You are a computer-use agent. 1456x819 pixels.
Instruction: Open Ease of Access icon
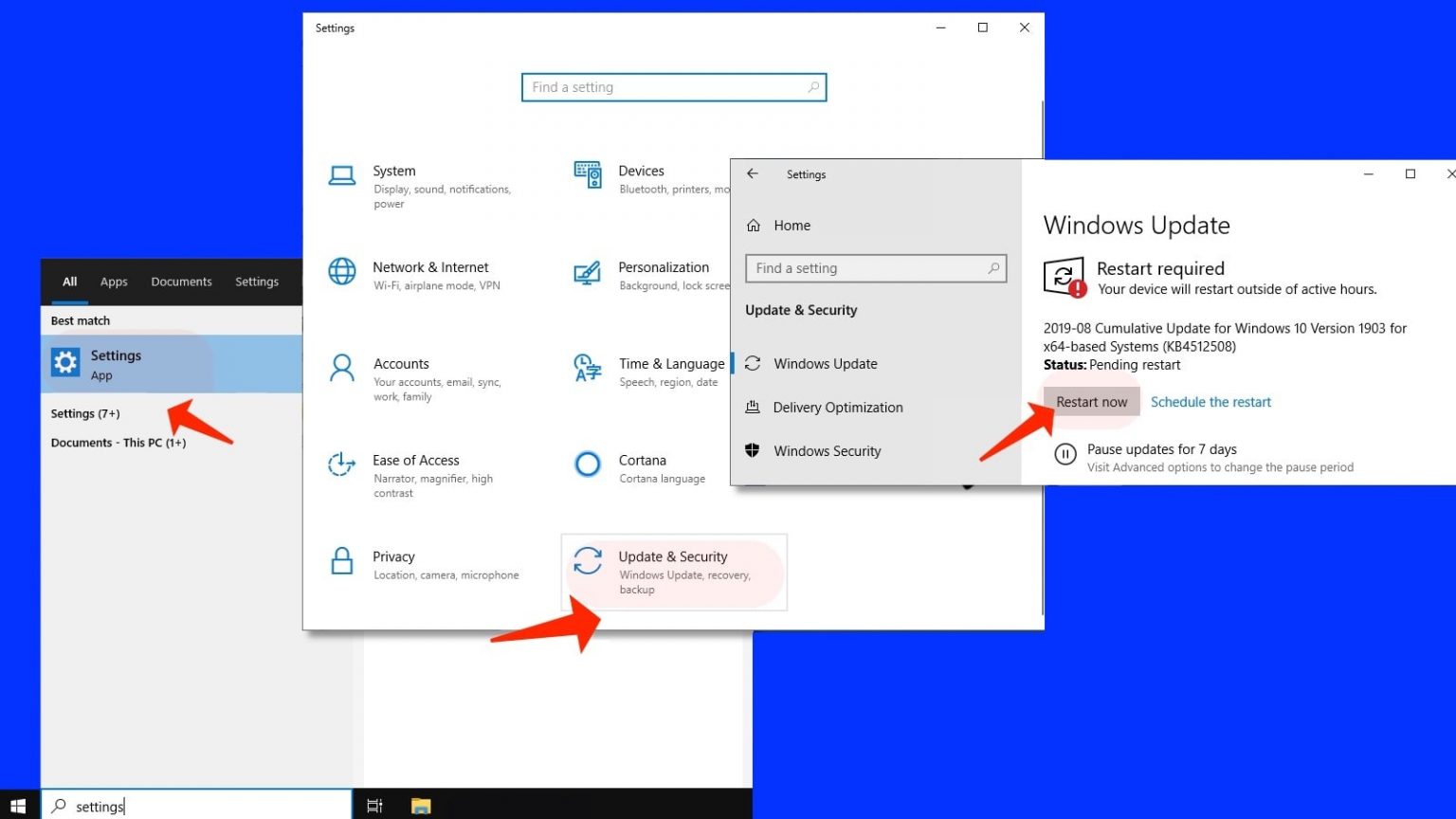(341, 464)
